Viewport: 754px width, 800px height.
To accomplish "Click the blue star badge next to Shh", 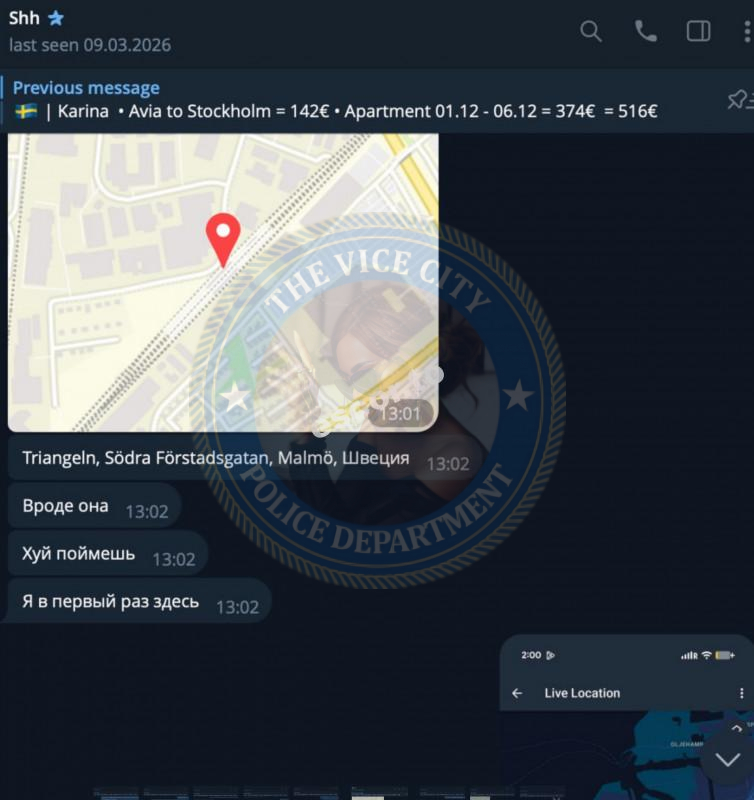I will (x=56, y=18).
